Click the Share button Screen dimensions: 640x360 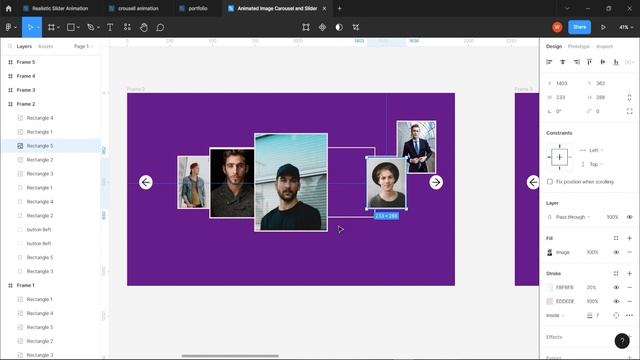pos(579,27)
